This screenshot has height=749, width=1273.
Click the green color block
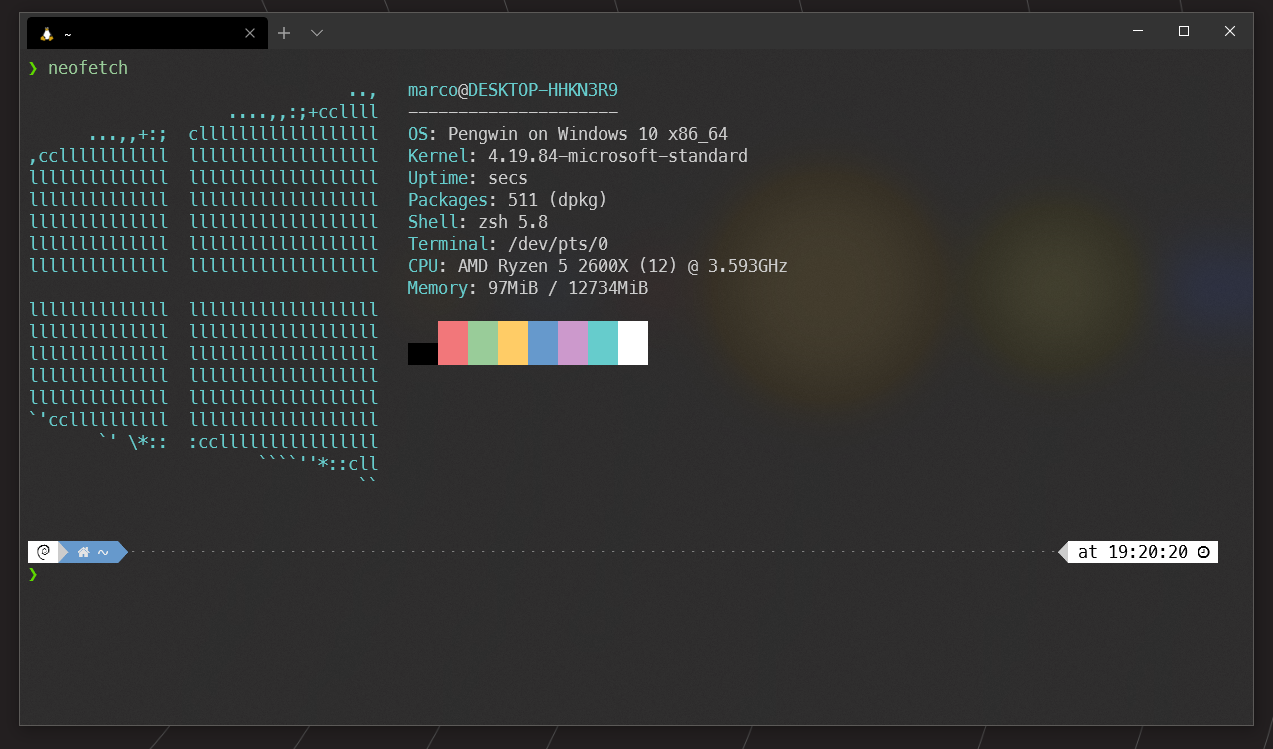483,343
